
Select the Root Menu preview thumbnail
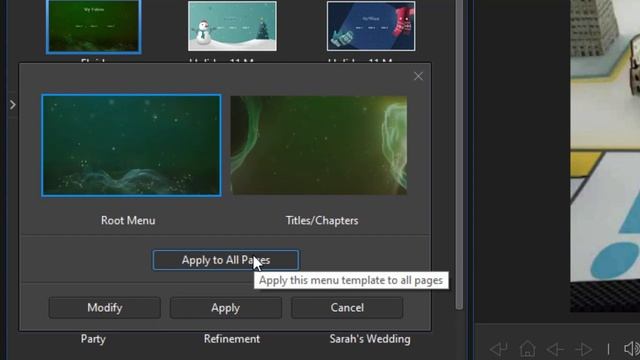coord(131,145)
